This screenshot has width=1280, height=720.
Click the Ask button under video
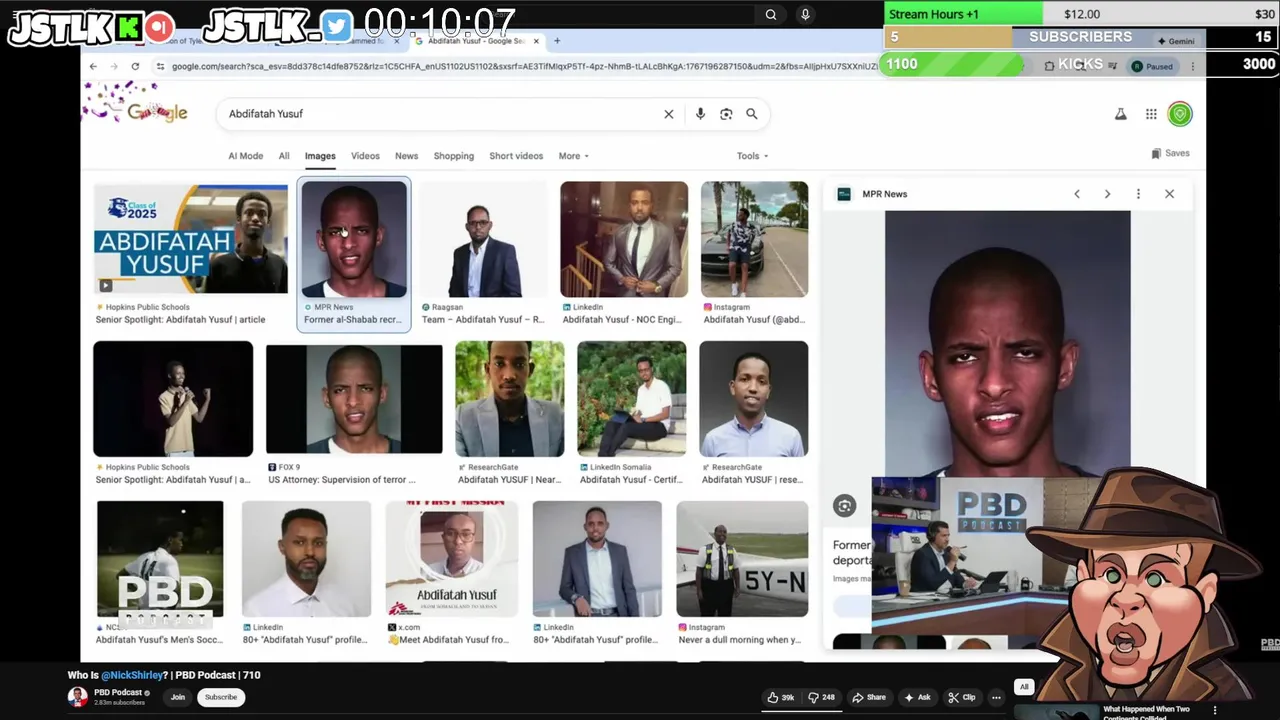pos(917,697)
